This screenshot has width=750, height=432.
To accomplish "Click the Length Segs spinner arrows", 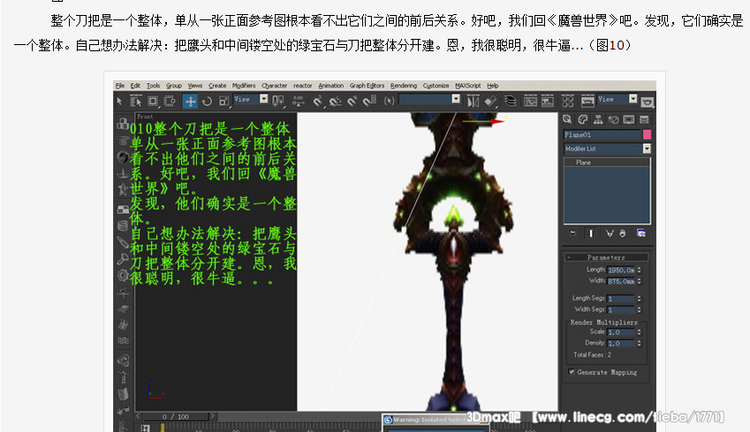I will click(x=639, y=299).
